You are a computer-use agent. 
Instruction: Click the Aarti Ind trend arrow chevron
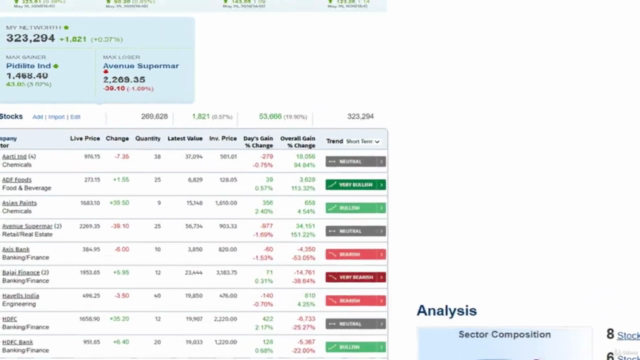[x=382, y=162]
